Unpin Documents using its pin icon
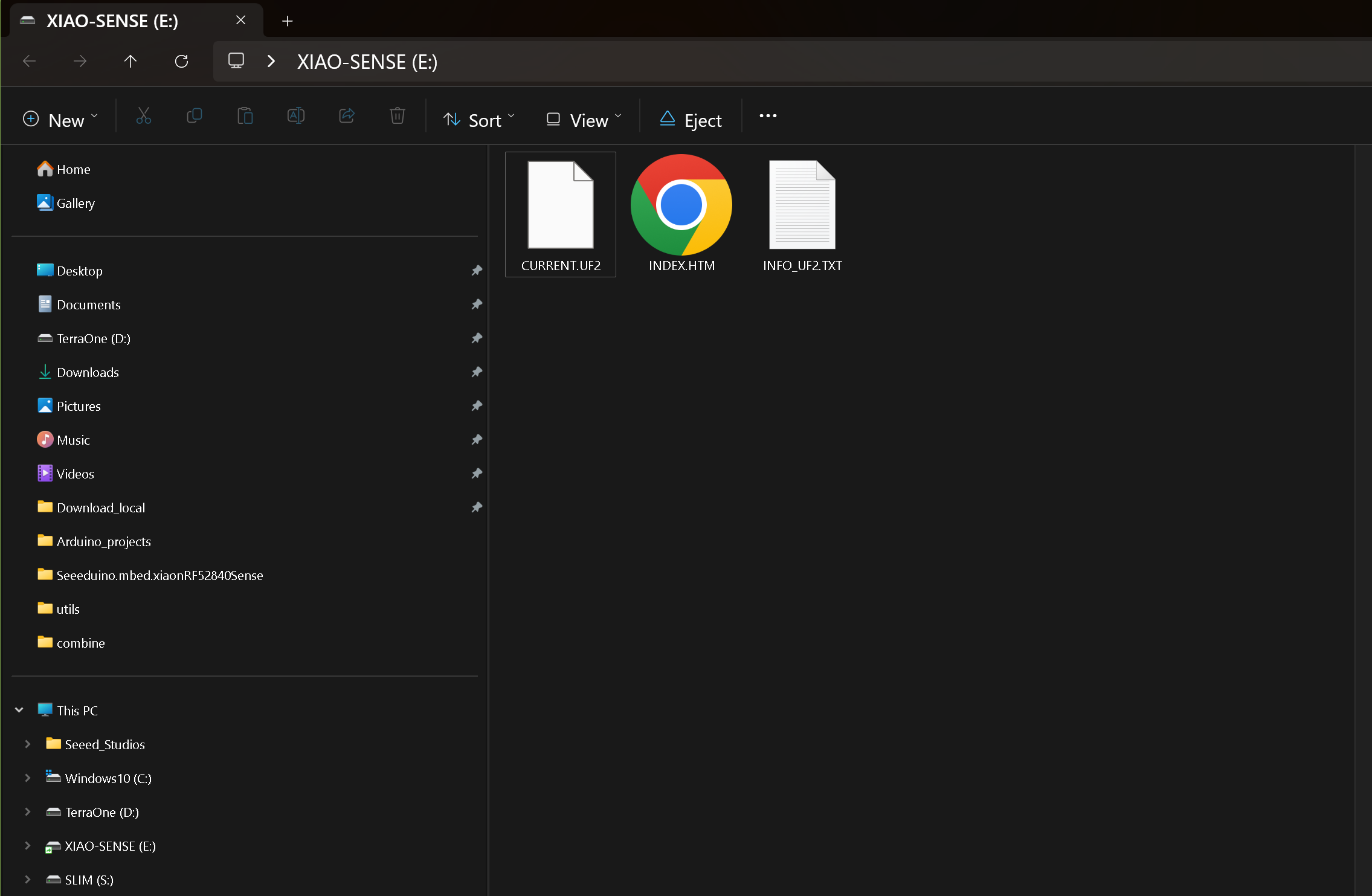The image size is (1372, 896). tap(477, 305)
